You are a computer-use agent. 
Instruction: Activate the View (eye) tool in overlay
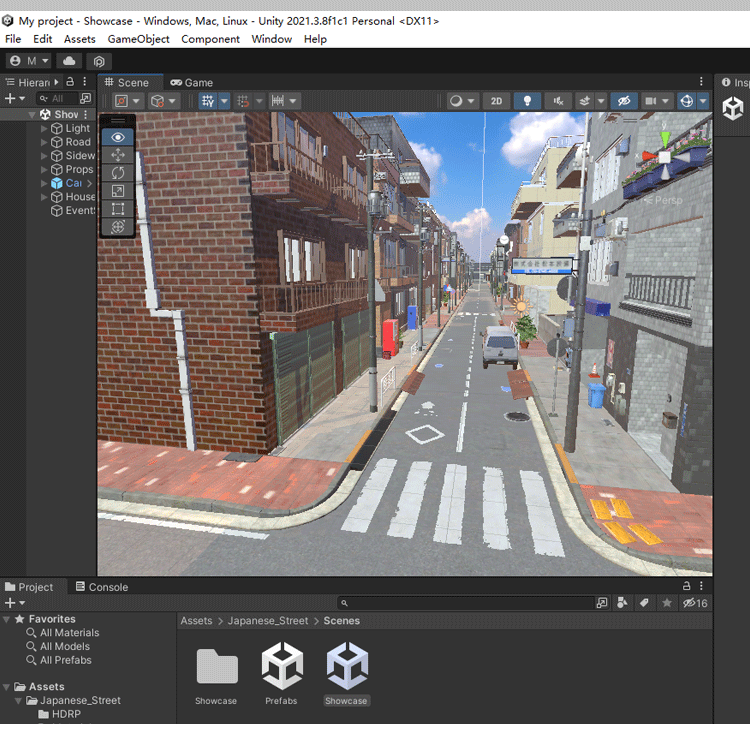[x=118, y=137]
